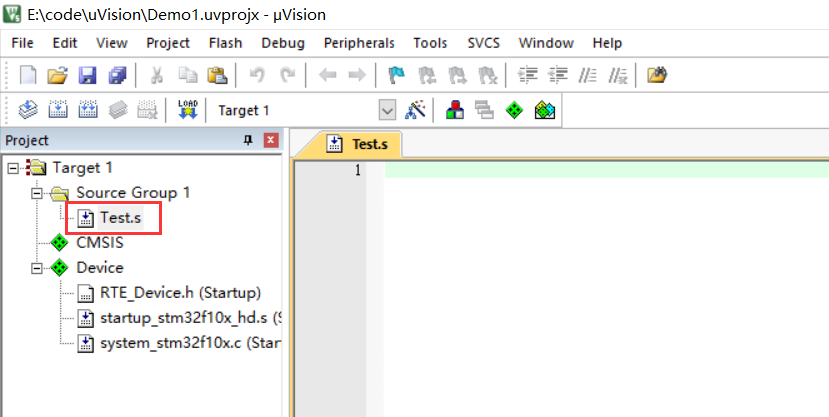Viewport: 829px width, 417px height.
Task: Go to the next bookmark icon
Action: click(457, 76)
